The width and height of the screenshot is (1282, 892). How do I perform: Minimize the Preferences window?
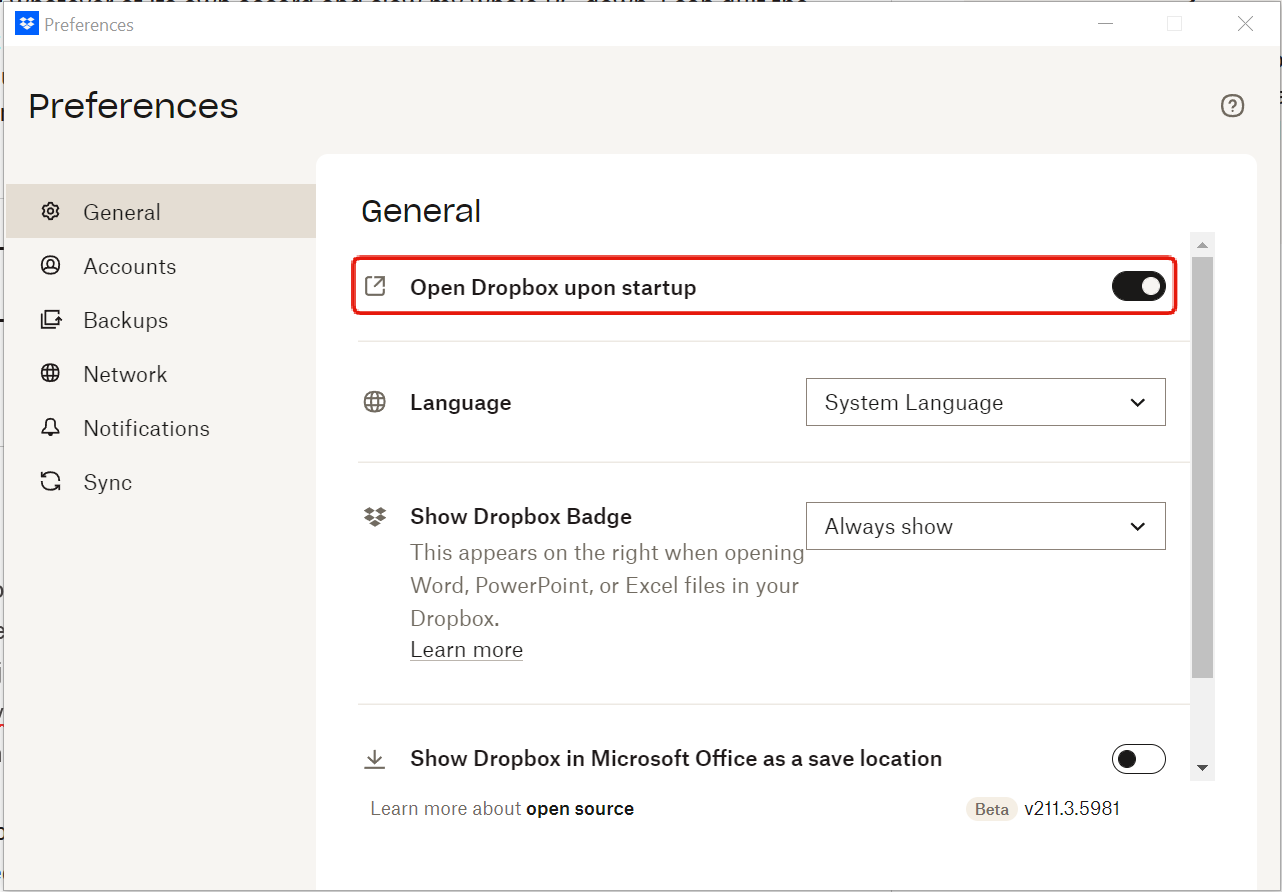click(x=1105, y=24)
